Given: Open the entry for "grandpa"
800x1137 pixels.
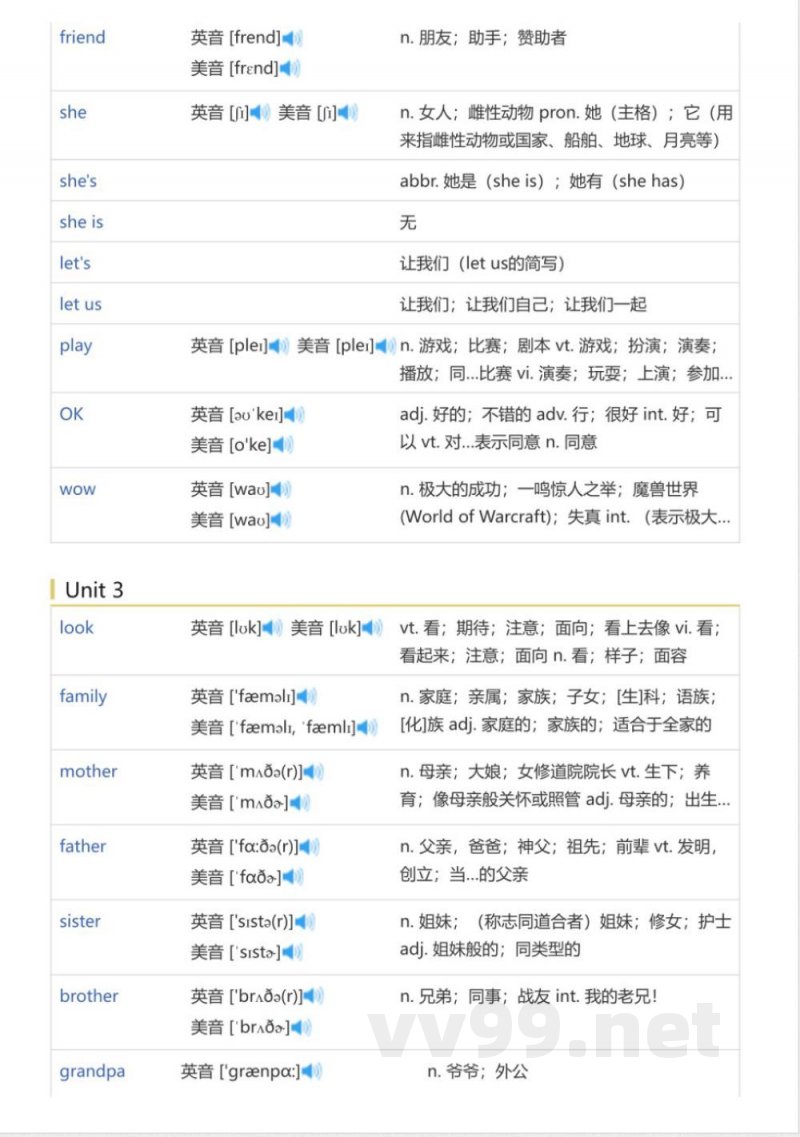Looking at the screenshot, I should click(92, 1071).
